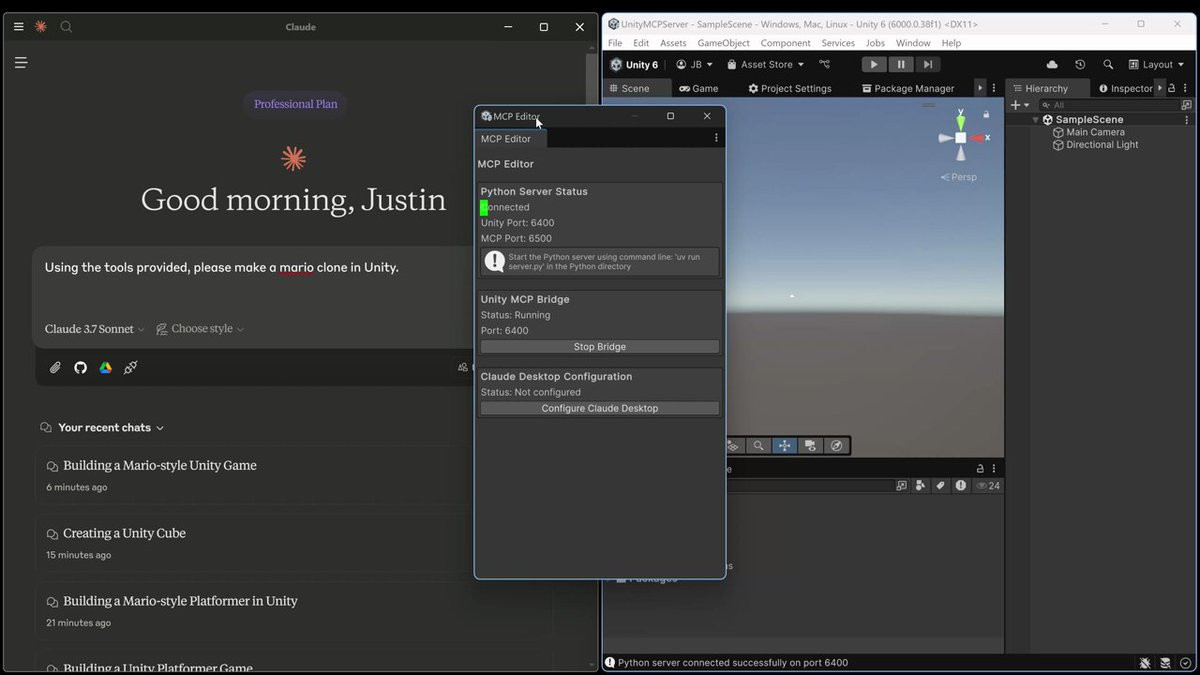Click Search by Label tag icon in Project

(x=940, y=486)
